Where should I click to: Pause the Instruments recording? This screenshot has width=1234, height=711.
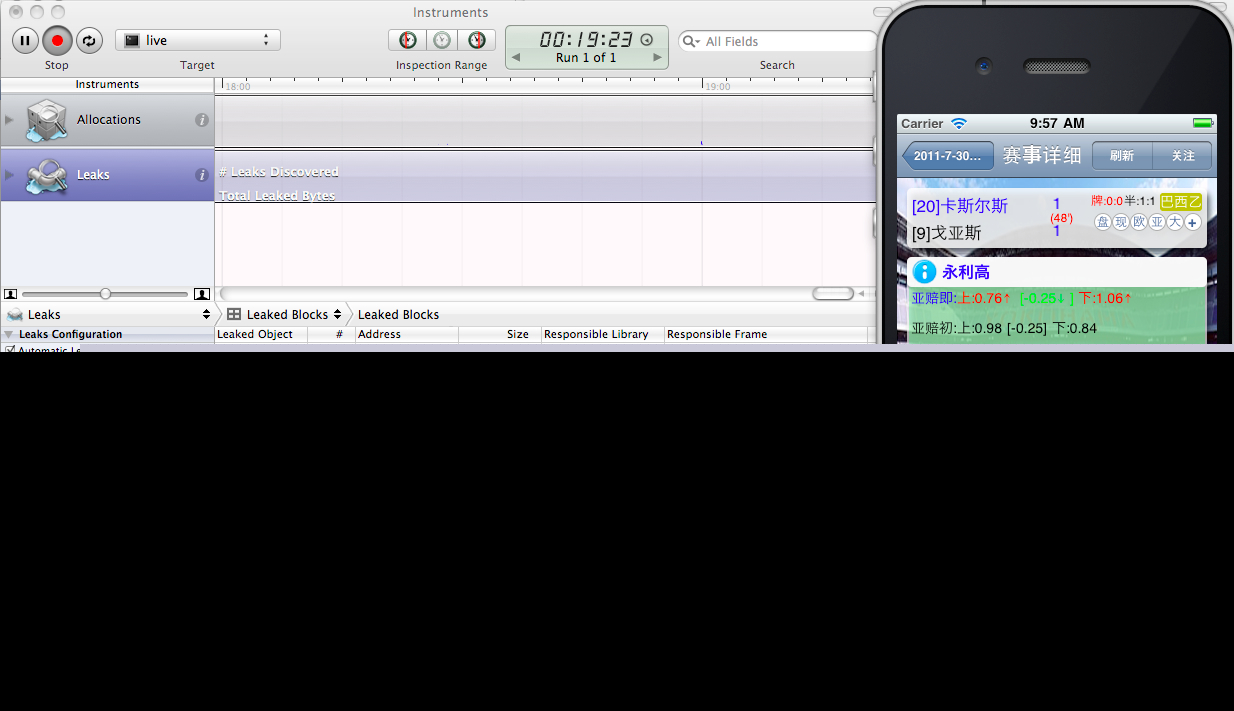click(x=26, y=41)
